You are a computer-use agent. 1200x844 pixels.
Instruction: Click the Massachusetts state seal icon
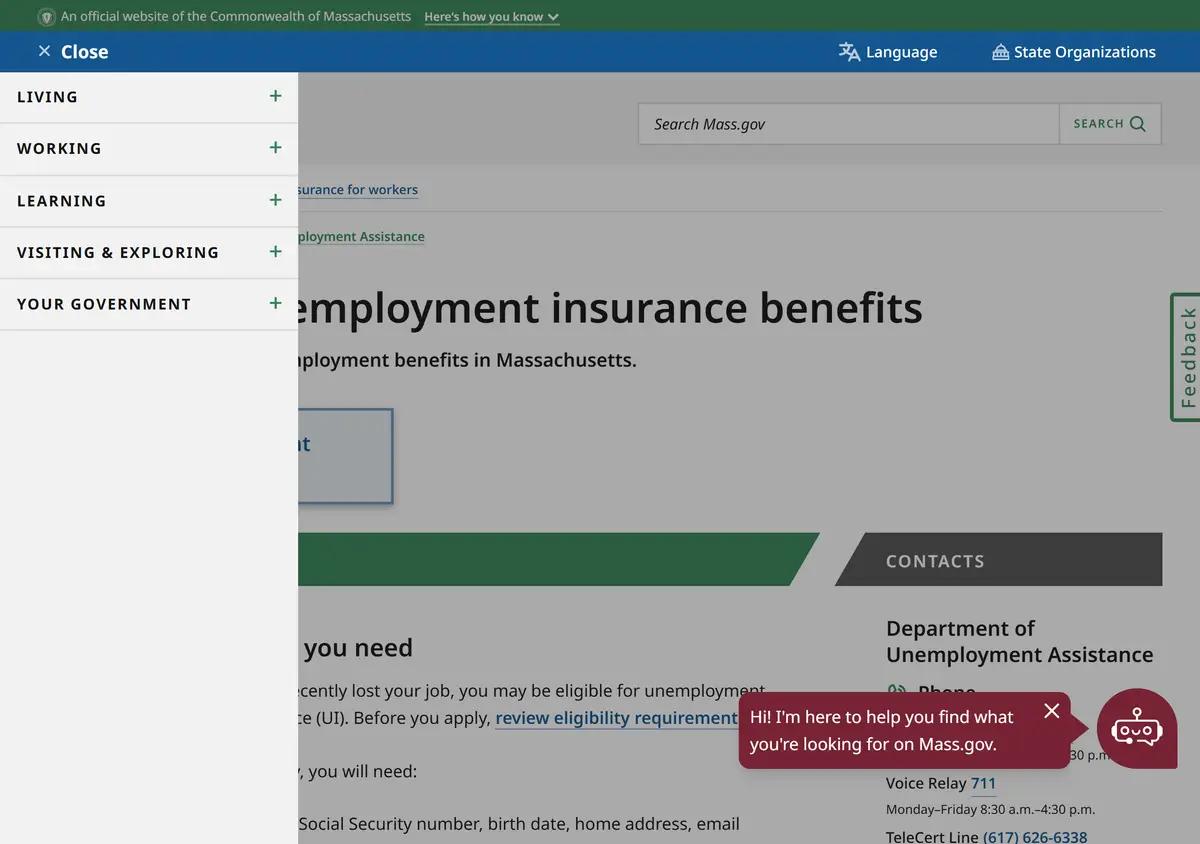(46, 17)
